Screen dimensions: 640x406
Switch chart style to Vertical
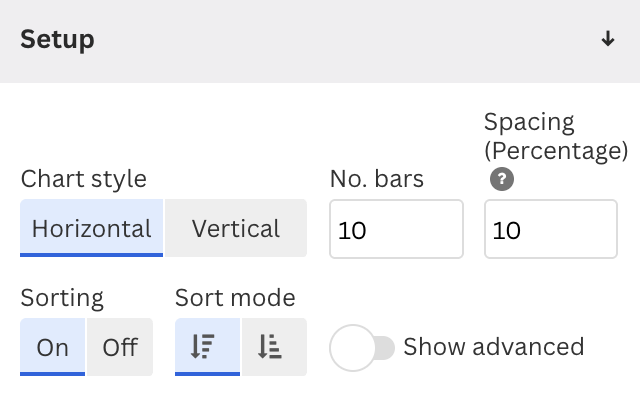[236, 228]
